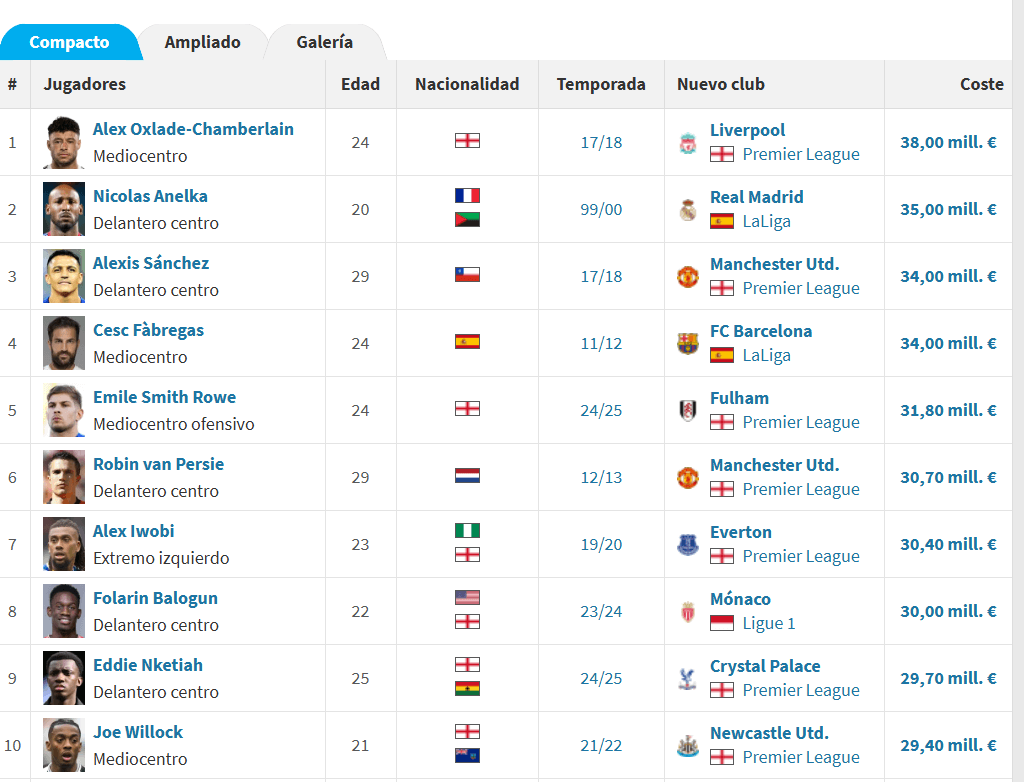Click the Coste column header
1024x782 pixels.
(981, 84)
